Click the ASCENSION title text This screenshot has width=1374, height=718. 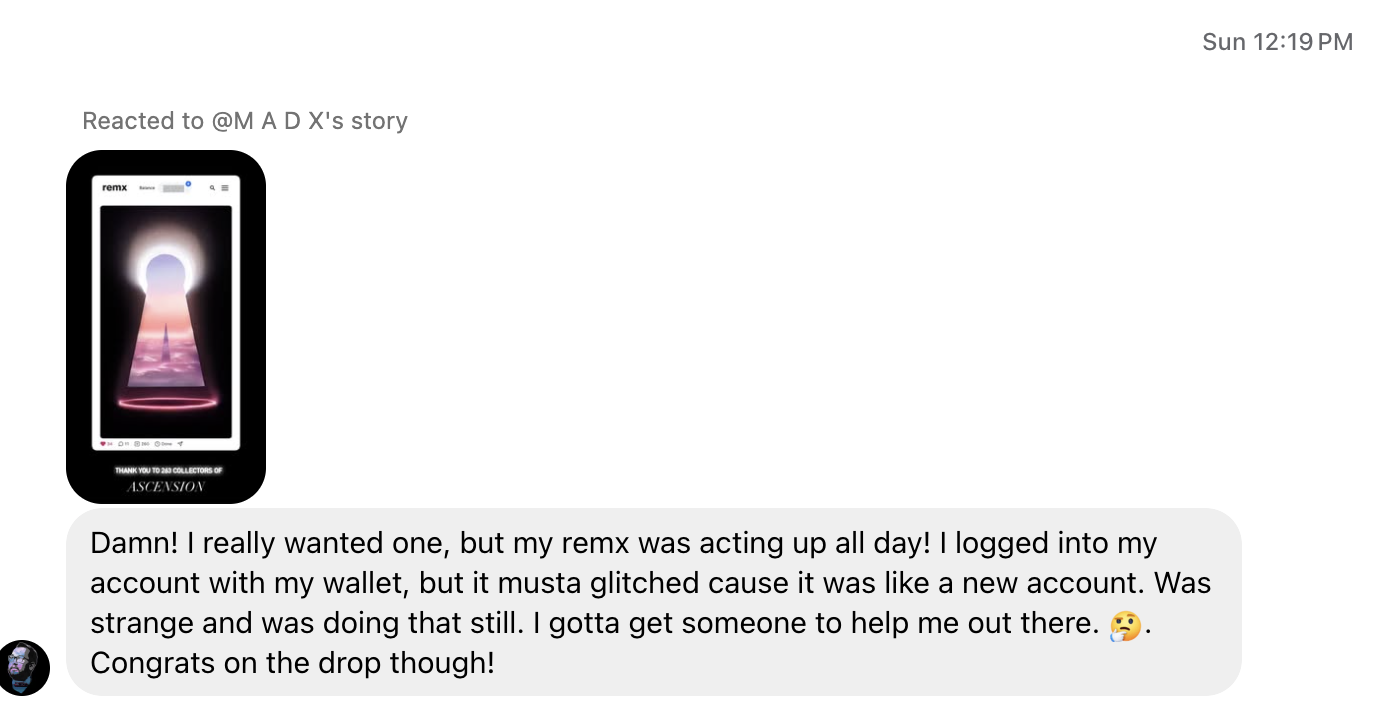coord(166,487)
